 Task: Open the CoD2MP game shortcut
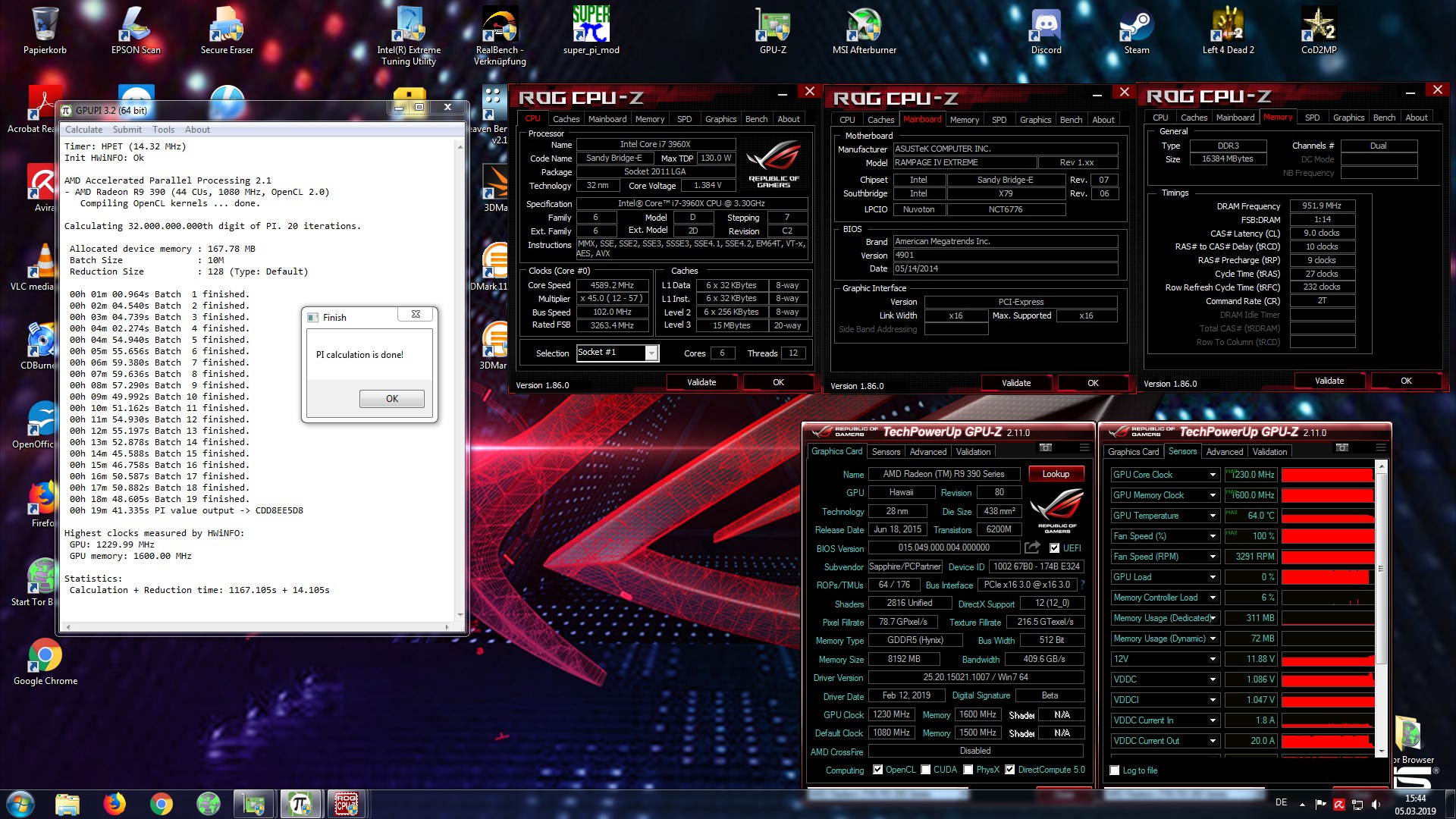pos(1319,30)
